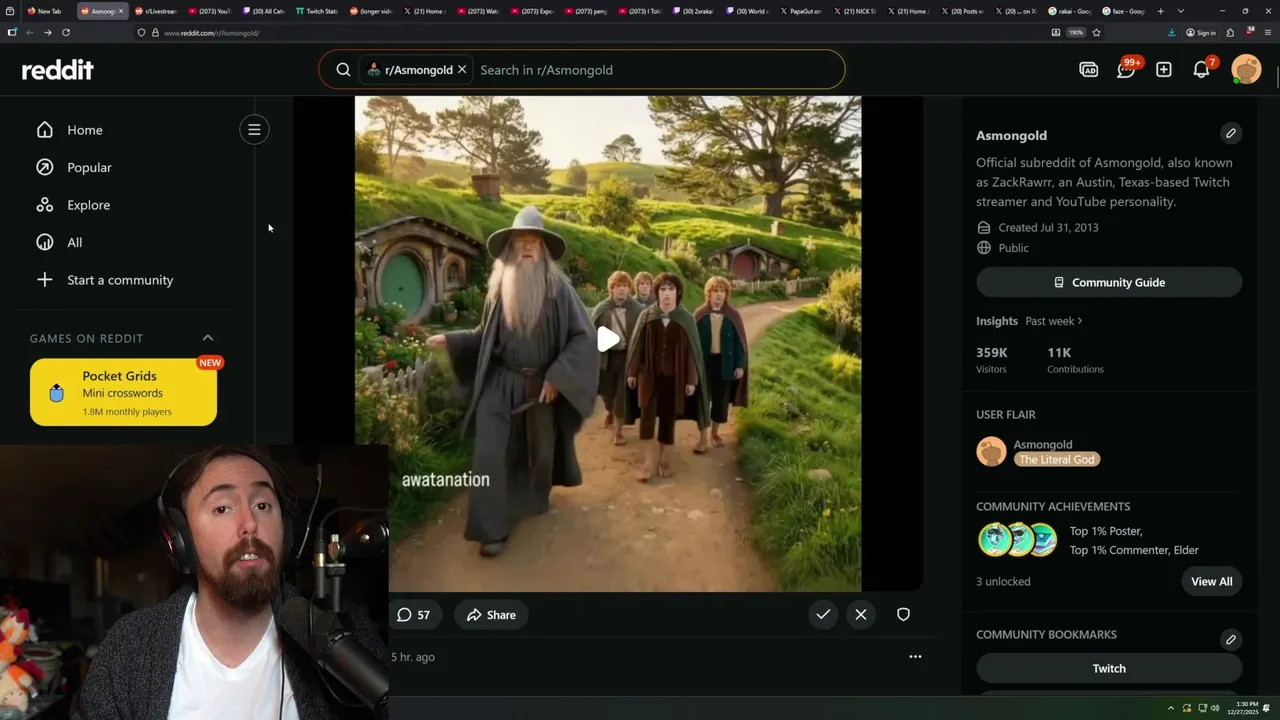Open the list all tabs dropdown
This screenshot has height=720, width=1280.
[x=1181, y=11]
